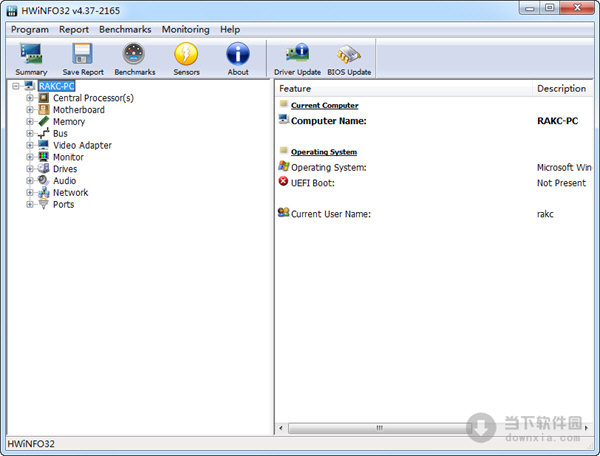Screen dimensions: 600x456
Task: Click the green Memory module icon
Action: 44,121
